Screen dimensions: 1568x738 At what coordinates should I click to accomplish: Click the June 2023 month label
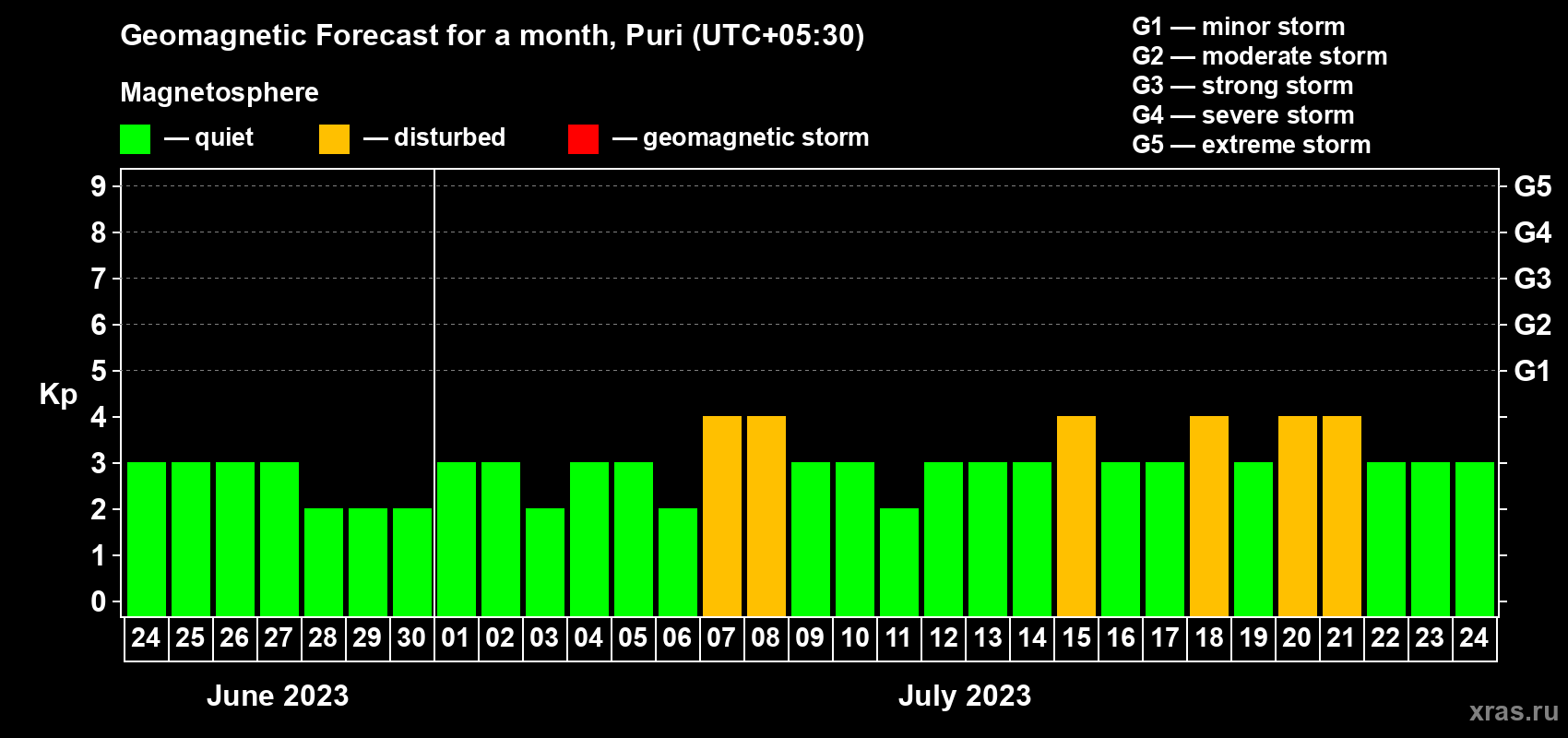coord(278,696)
